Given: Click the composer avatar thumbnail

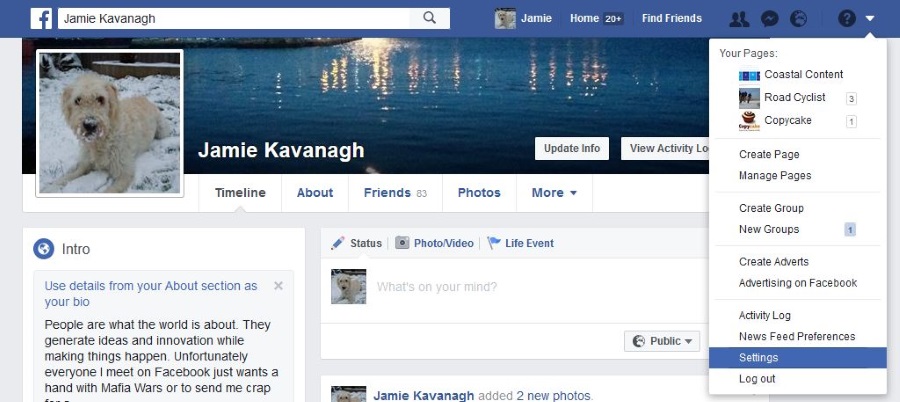Looking at the screenshot, I should coord(348,287).
